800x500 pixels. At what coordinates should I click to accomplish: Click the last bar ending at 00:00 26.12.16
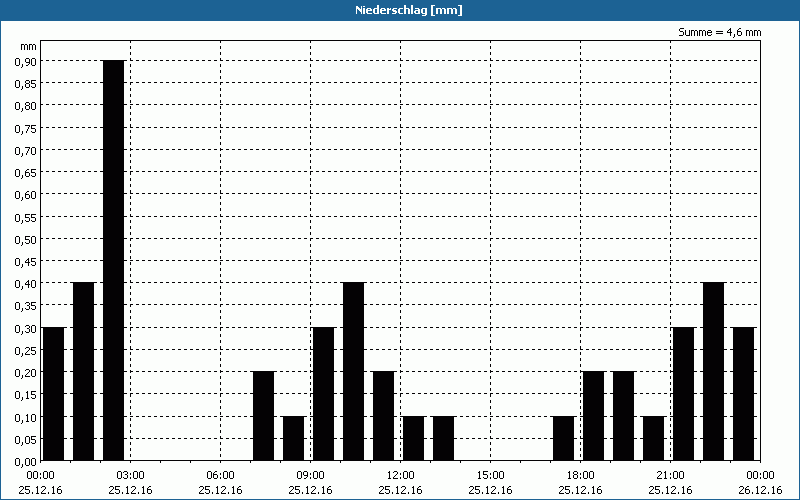coord(743,393)
